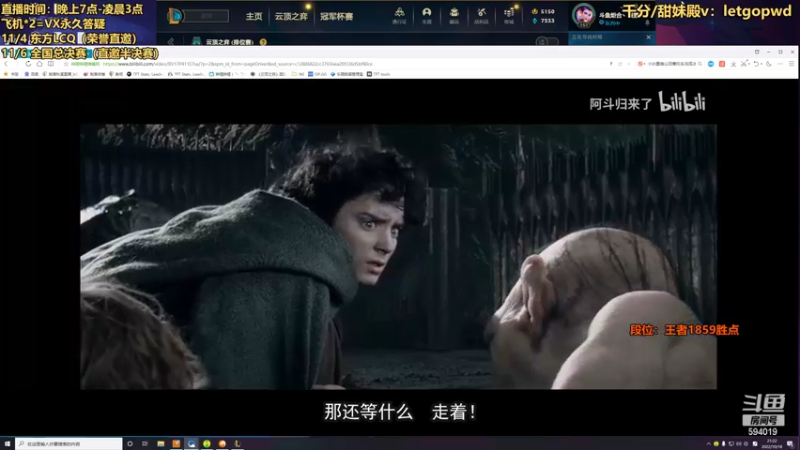
Task: Open the loot (战利品) icon in client
Action: (481, 15)
